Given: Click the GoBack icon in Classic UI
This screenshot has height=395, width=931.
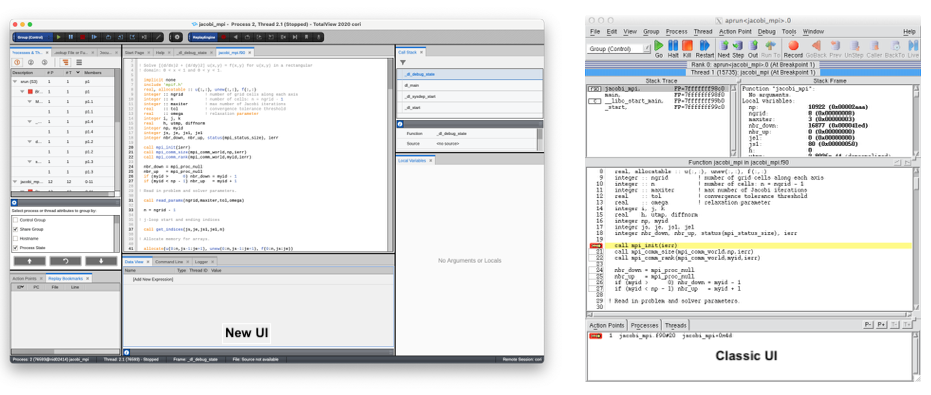Looking at the screenshot, I should 816,45.
